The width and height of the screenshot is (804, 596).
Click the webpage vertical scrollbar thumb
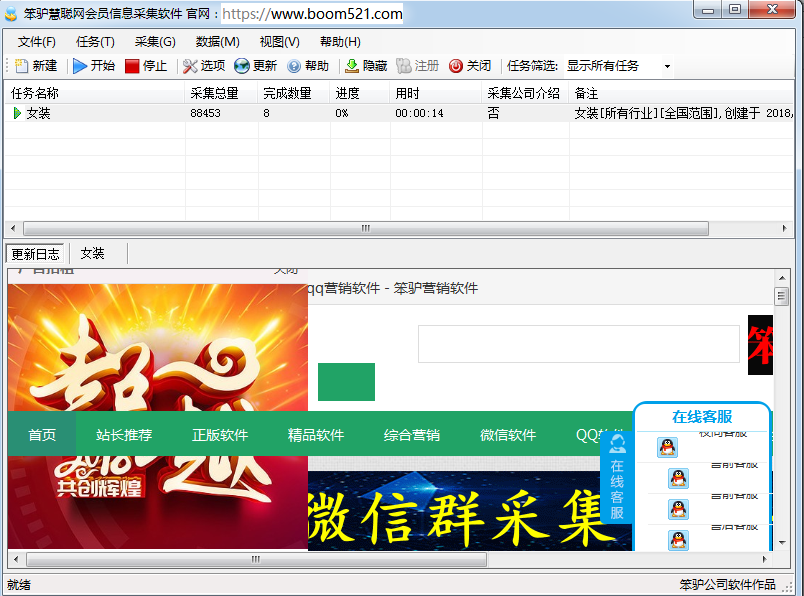click(x=781, y=296)
